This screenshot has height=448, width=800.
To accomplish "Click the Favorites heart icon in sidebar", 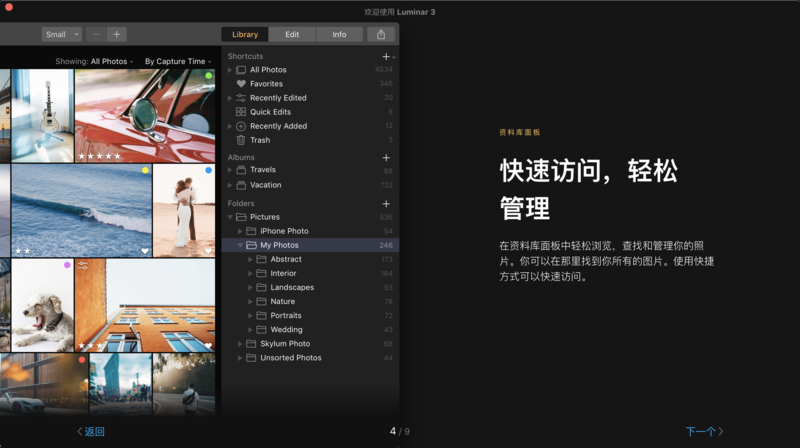I will pos(241,84).
